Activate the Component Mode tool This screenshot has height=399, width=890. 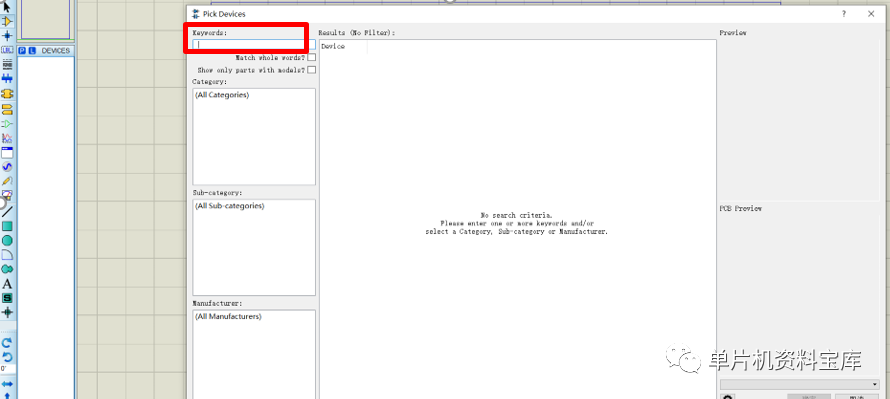pos(7,22)
